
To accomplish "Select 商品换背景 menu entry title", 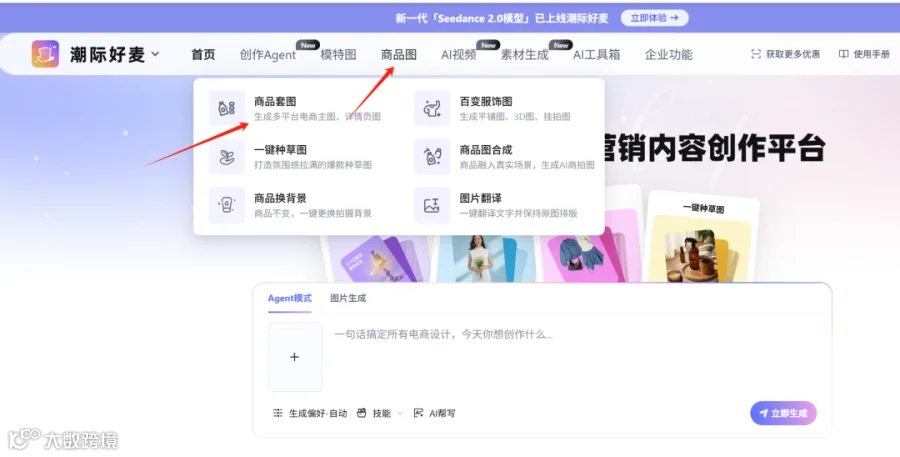I will (280, 198).
